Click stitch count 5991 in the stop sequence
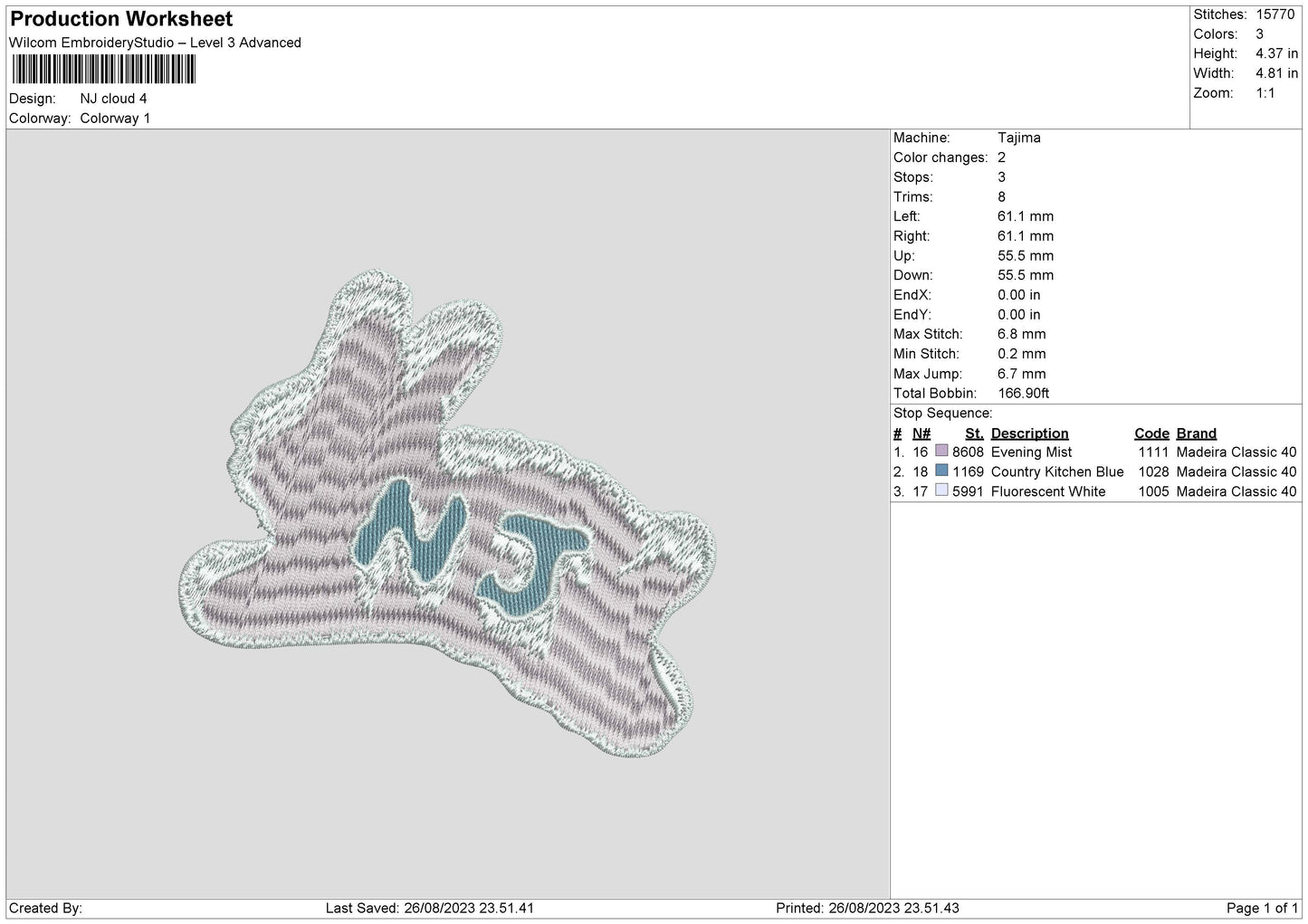1308x924 pixels. pyautogui.click(x=968, y=491)
